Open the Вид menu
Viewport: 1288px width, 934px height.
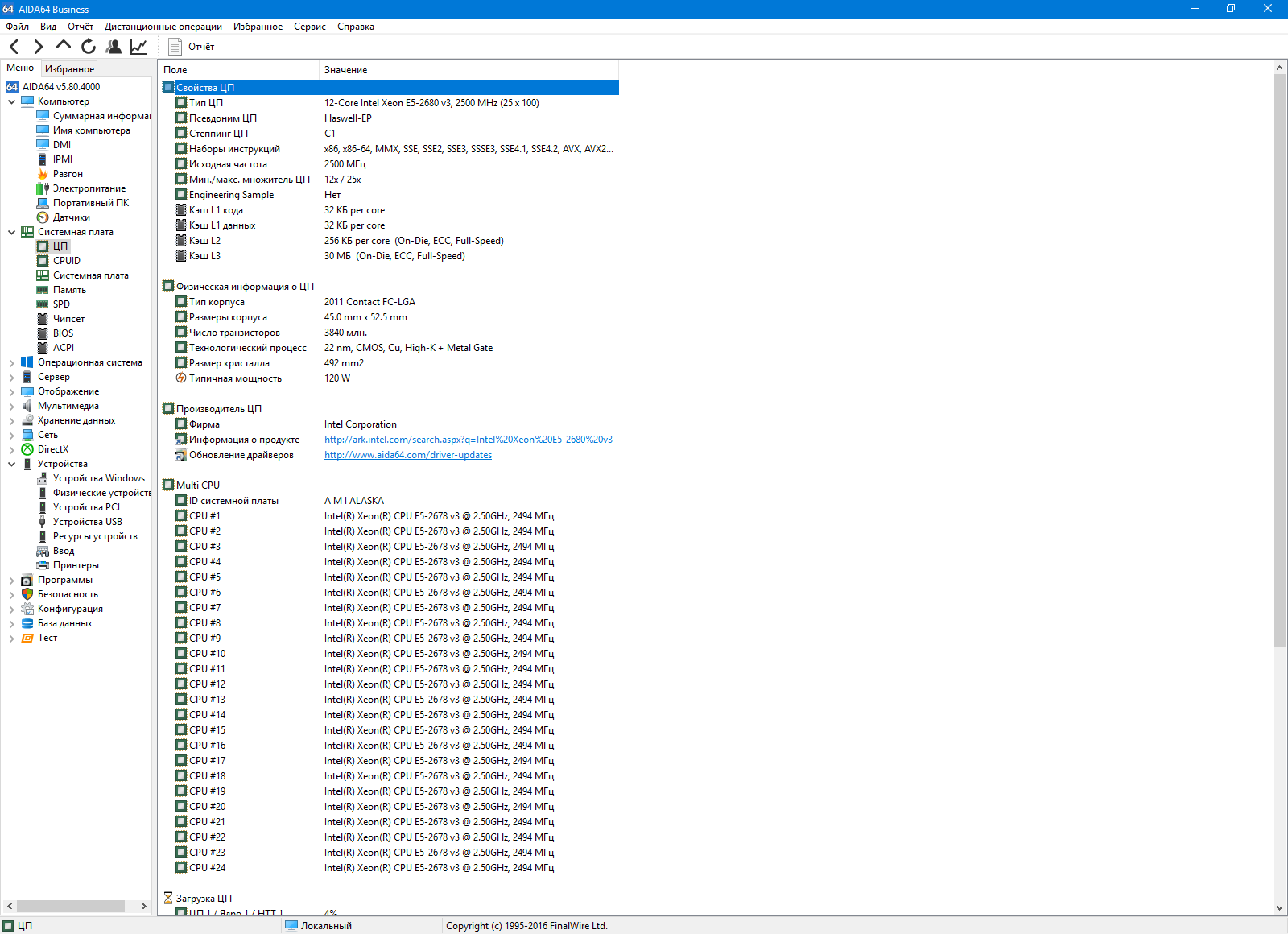point(48,27)
